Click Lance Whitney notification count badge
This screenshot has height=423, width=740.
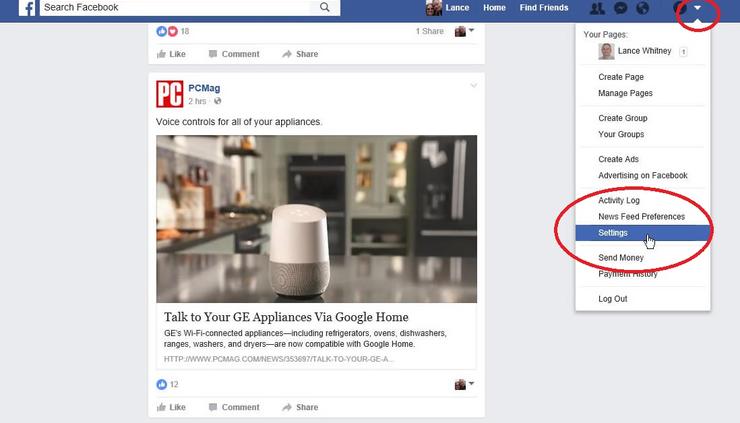point(683,52)
